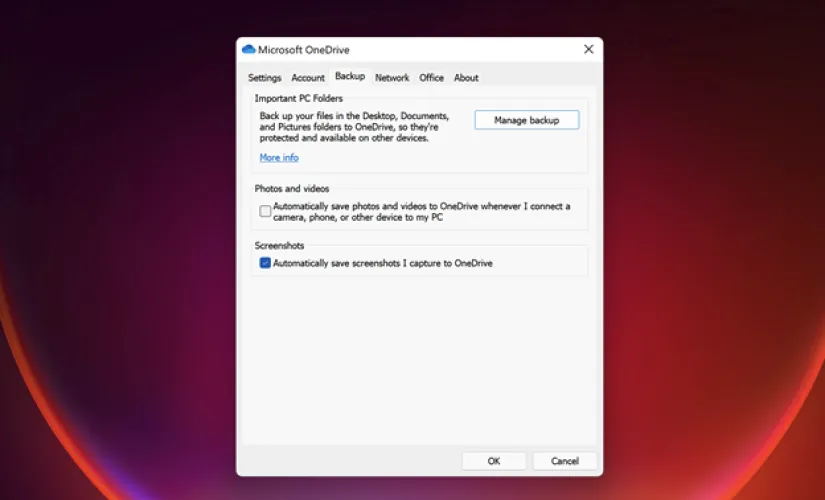
Task: Click the desktop wallpaper outside the dialog
Action: pos(120,250)
